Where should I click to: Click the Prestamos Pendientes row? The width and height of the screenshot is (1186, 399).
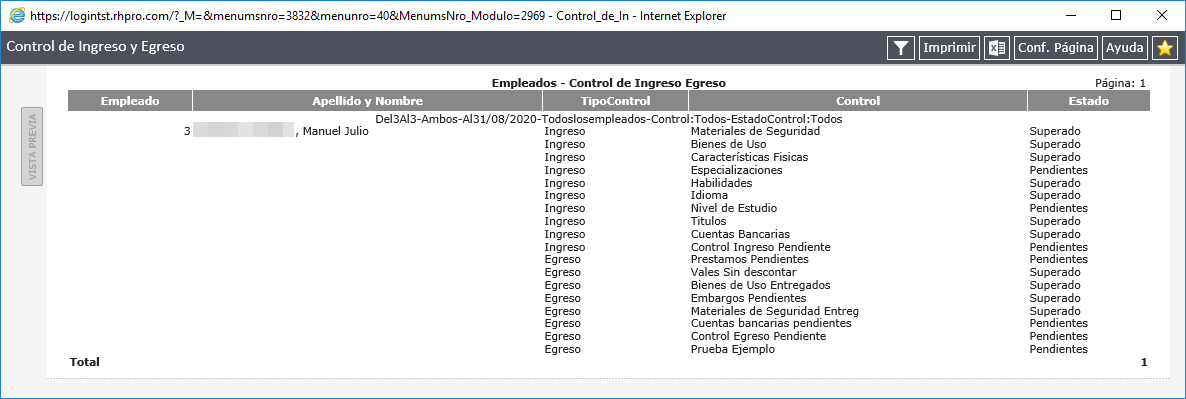[x=750, y=259]
